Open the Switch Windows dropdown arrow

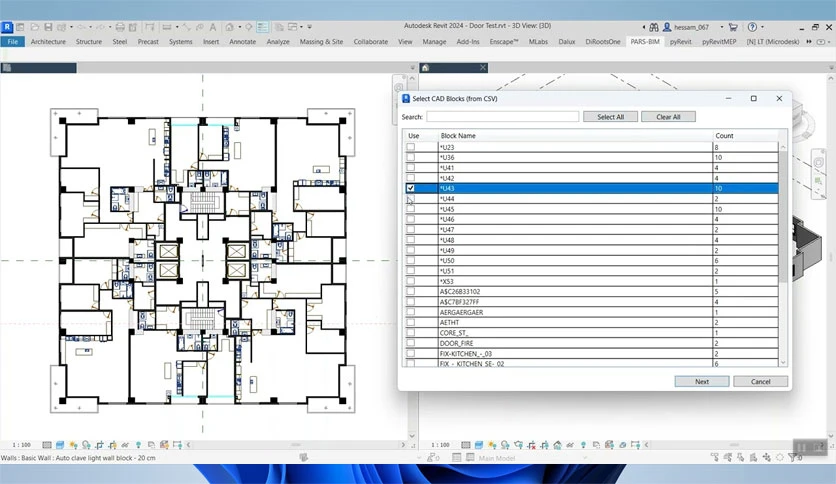point(301,27)
